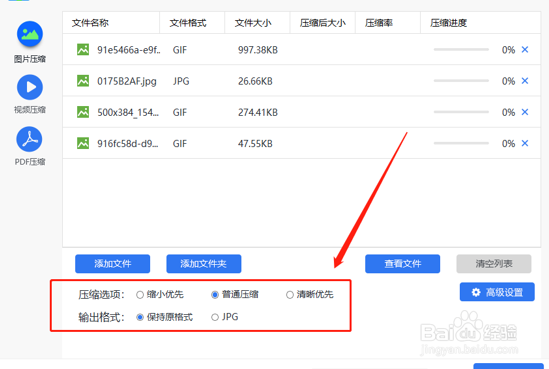Click image file icon for 91e5466a-e9f row

[83, 50]
